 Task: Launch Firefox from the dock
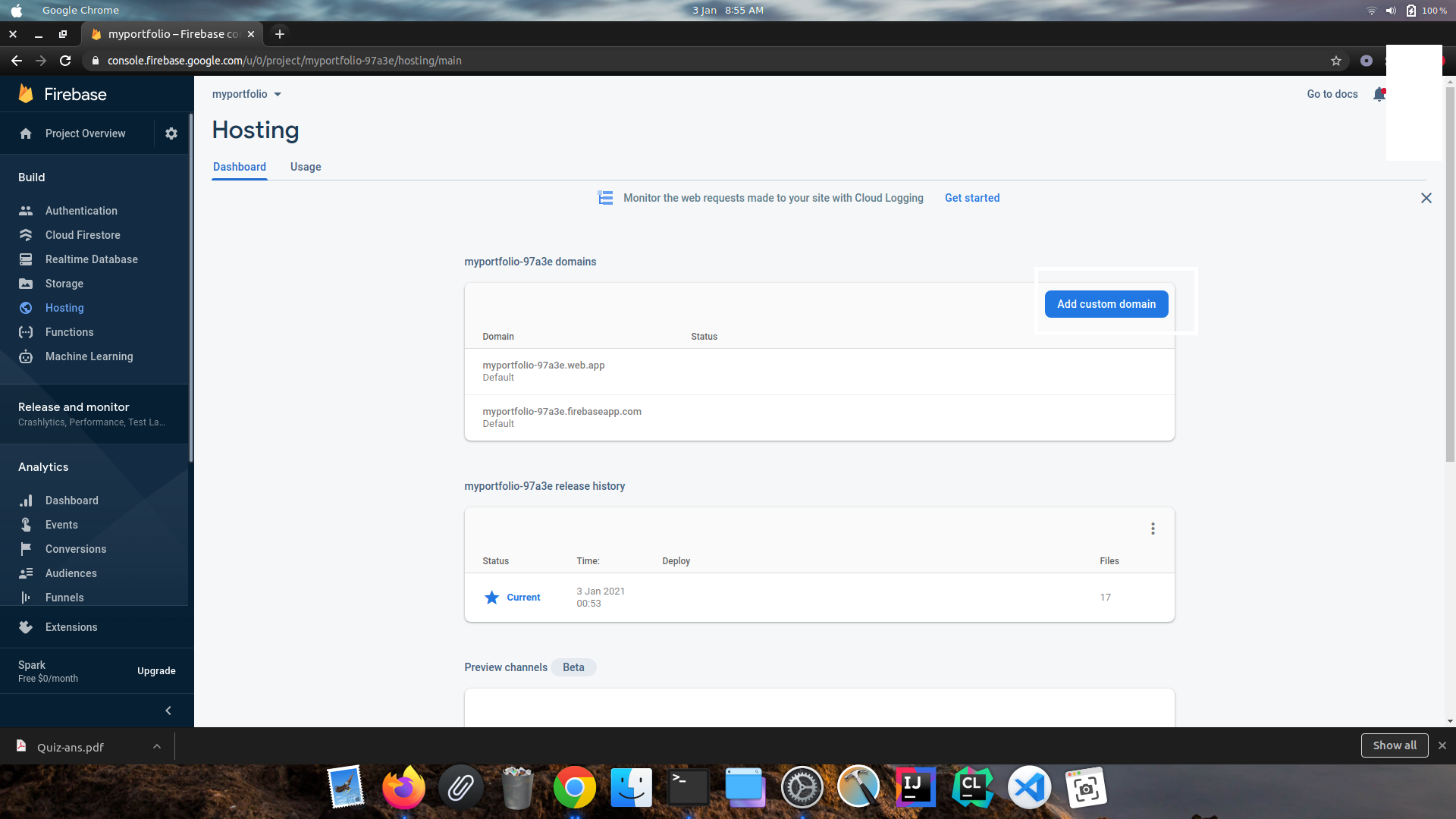tap(403, 787)
